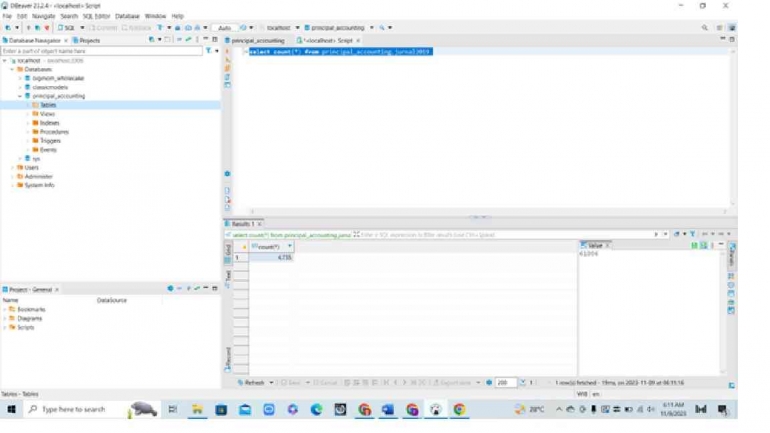Image resolution: width=770 pixels, height=433 pixels.
Task: Click the Export data button
Action: (452, 382)
